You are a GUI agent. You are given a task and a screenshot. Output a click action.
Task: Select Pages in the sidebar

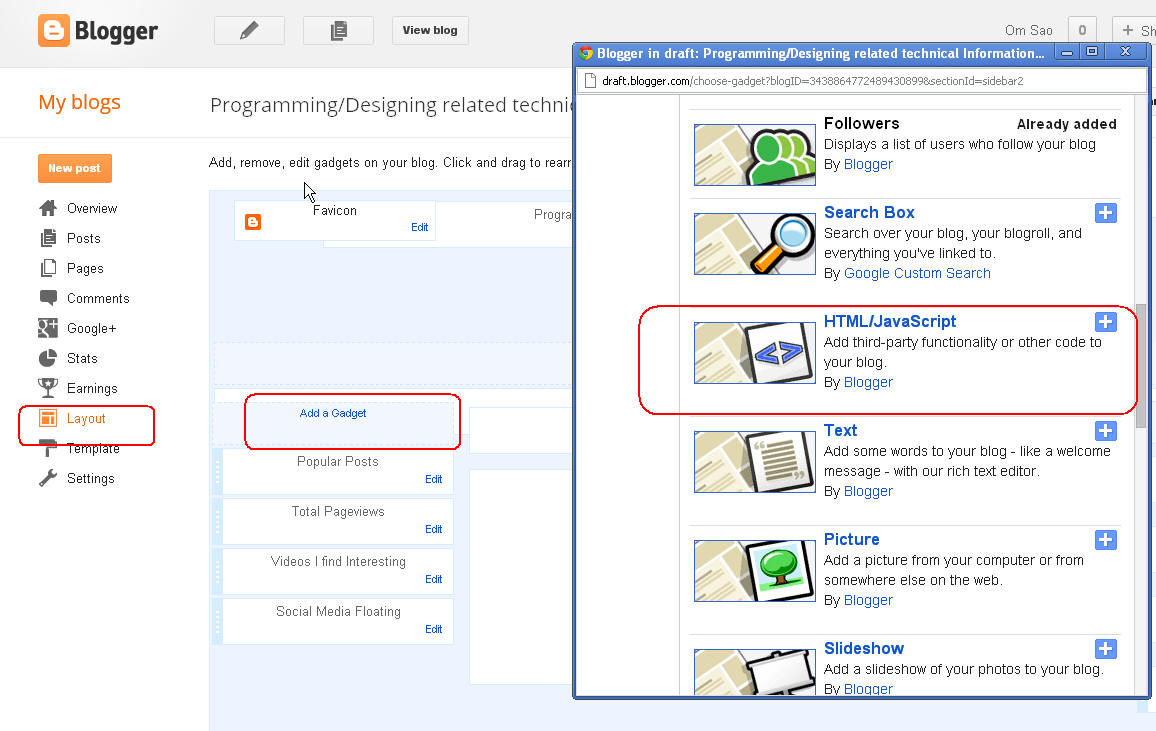coord(85,268)
